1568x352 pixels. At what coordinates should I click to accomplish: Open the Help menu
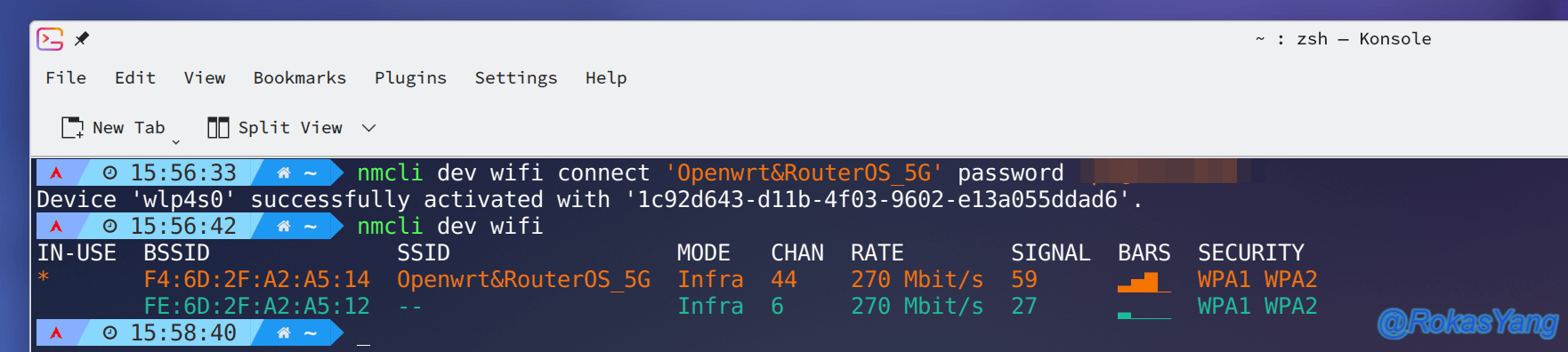pos(606,78)
